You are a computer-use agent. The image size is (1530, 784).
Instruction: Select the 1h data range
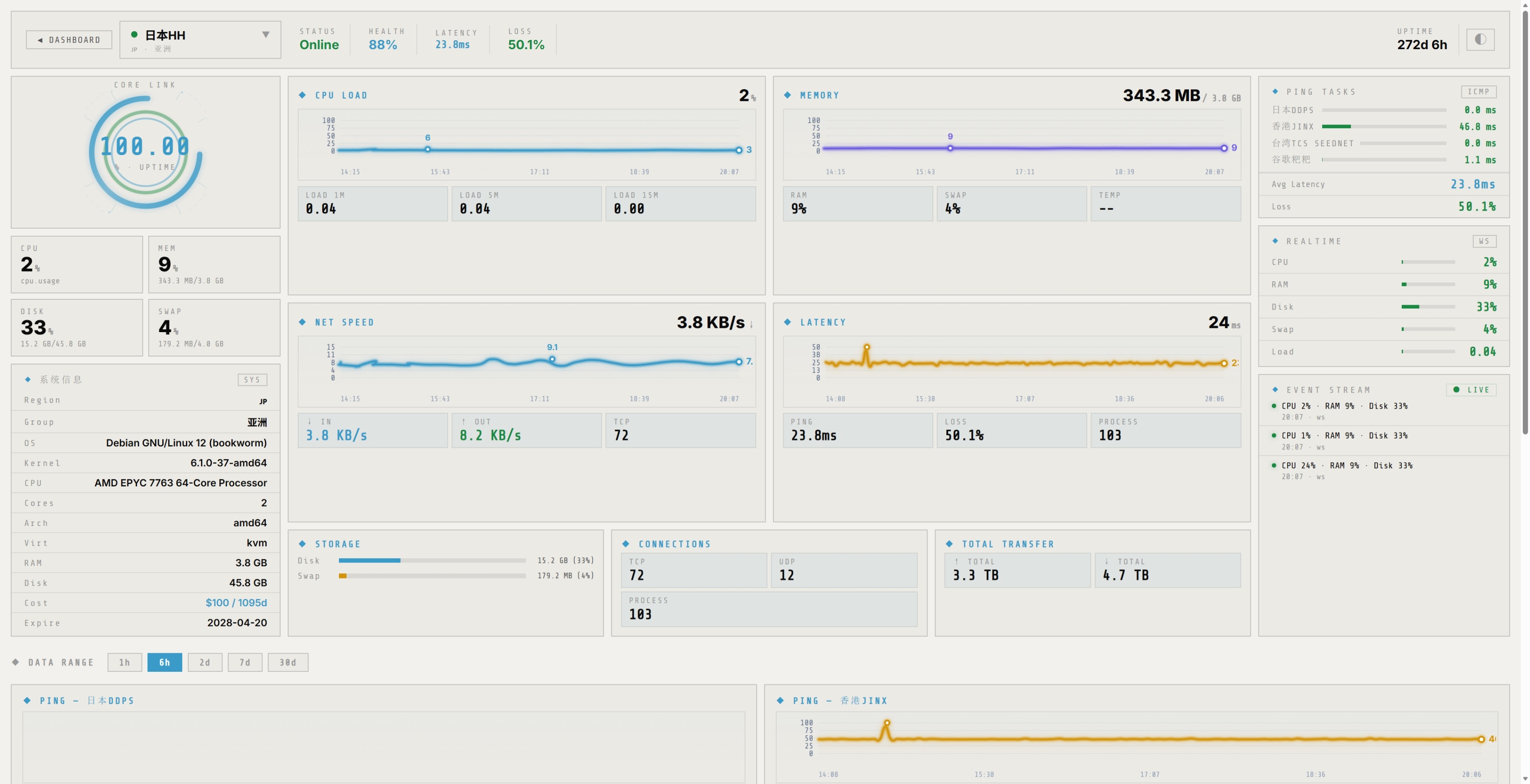[x=124, y=662]
